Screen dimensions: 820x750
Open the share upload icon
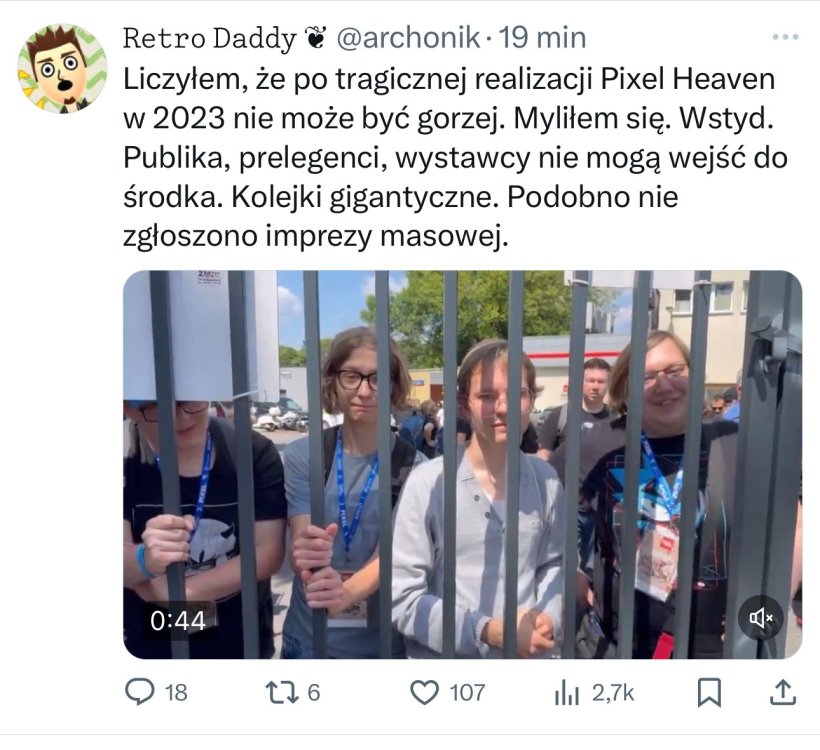782,692
